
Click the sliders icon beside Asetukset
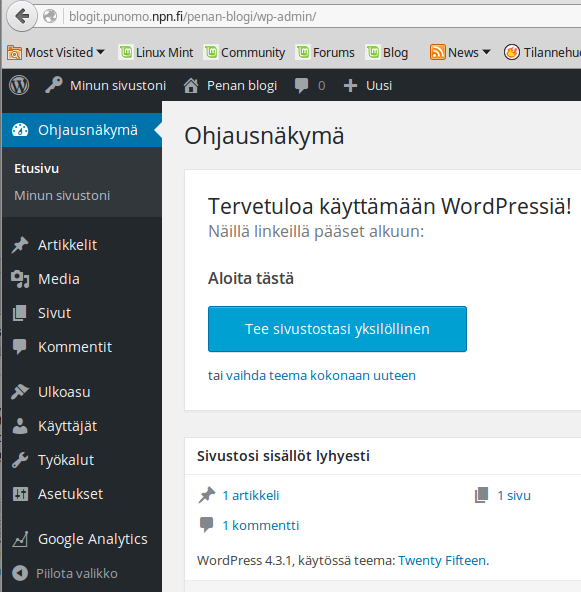click(x=20, y=494)
